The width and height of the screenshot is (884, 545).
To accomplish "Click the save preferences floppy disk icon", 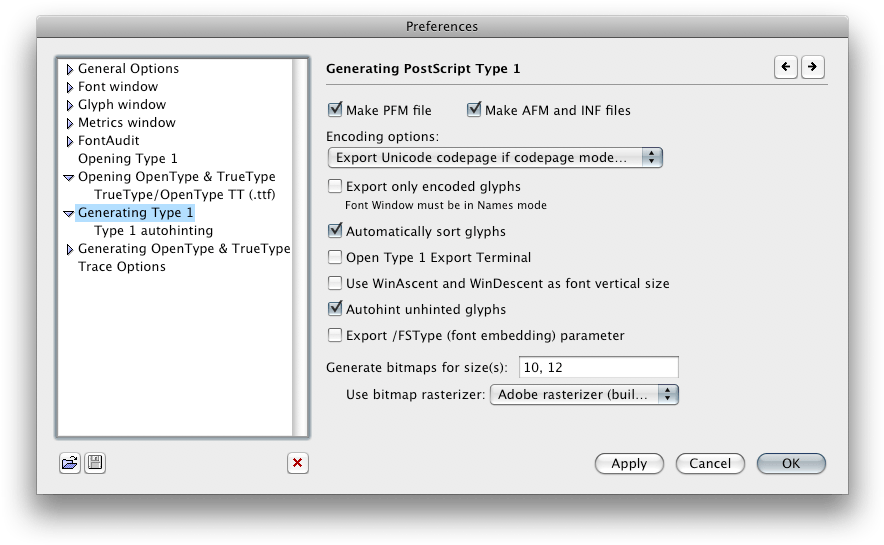I will [x=95, y=463].
